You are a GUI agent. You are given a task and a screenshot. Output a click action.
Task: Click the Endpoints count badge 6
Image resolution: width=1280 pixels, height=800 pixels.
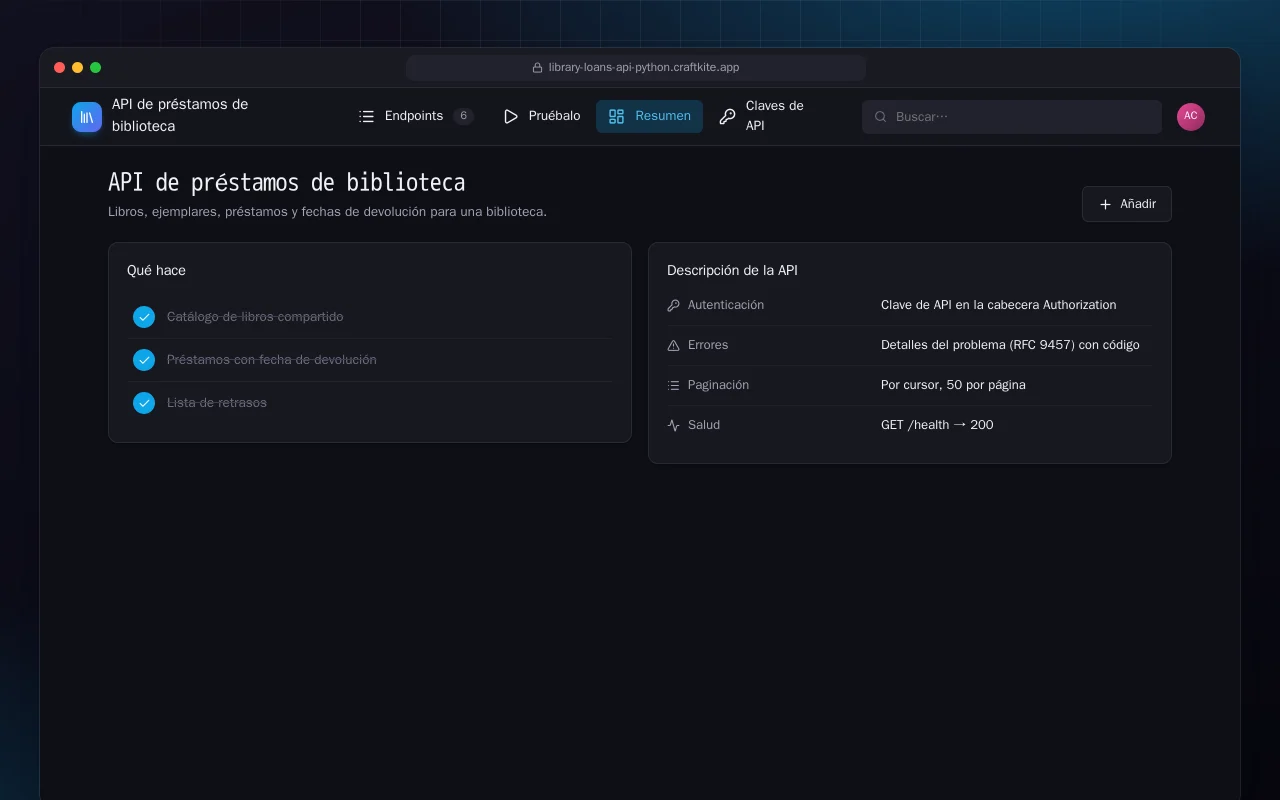point(463,116)
